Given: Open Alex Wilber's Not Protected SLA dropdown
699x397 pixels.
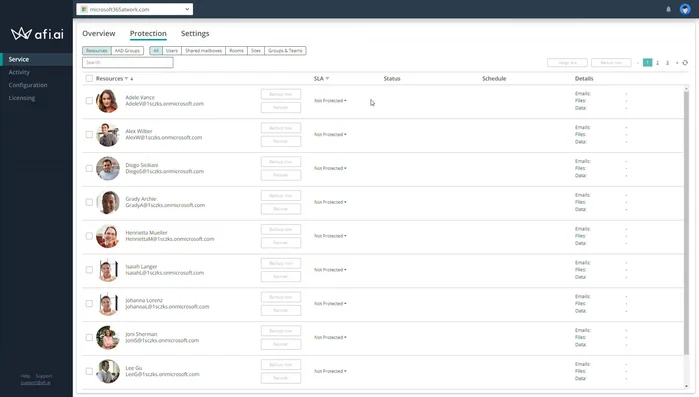Looking at the screenshot, I should [x=330, y=135].
